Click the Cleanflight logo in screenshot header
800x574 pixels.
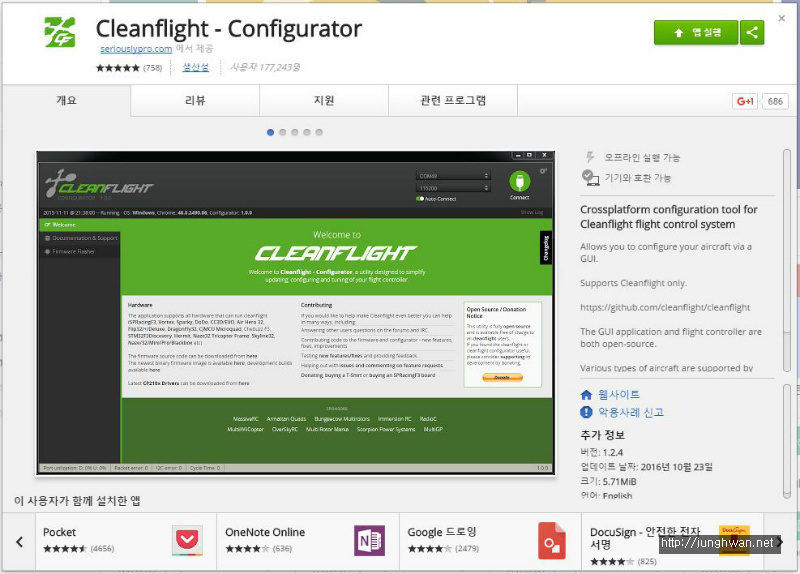point(99,185)
